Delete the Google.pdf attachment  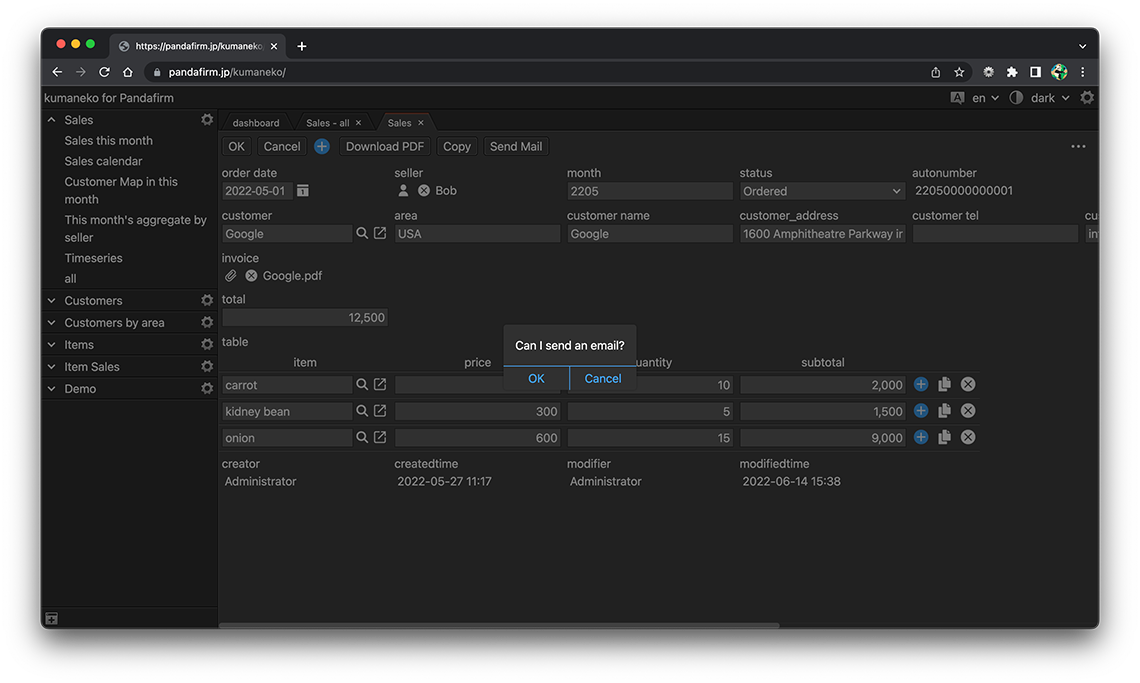click(251, 276)
